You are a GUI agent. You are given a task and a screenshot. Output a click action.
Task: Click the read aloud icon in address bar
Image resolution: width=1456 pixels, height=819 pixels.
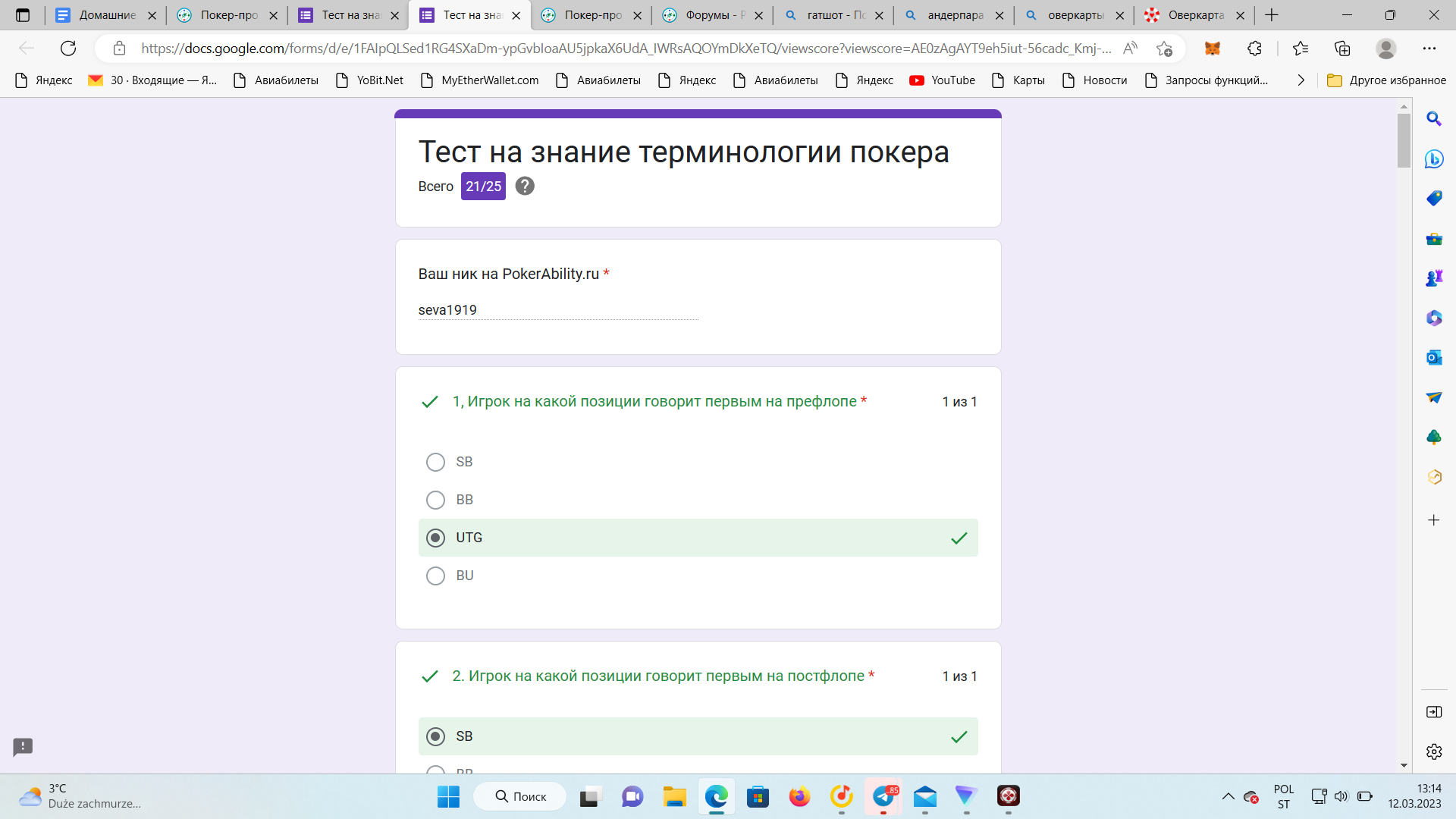pos(1130,49)
